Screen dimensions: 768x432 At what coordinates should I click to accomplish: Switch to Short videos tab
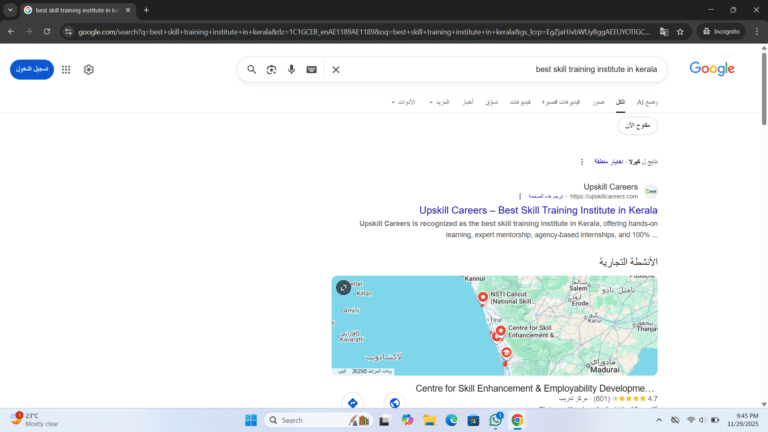click(560, 102)
